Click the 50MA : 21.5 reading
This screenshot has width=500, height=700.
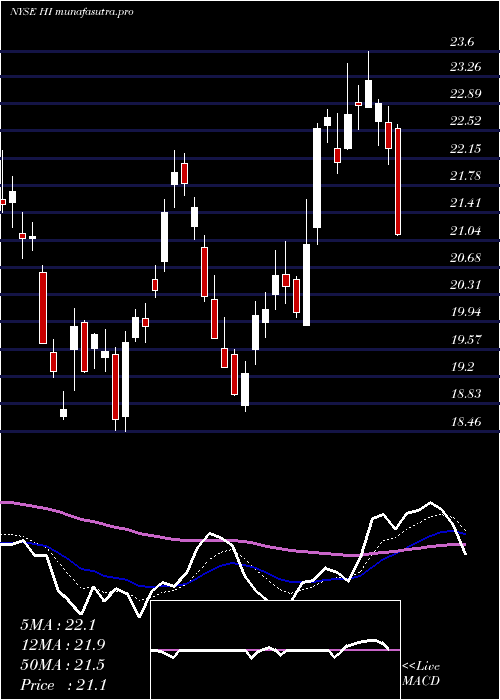coord(62,665)
